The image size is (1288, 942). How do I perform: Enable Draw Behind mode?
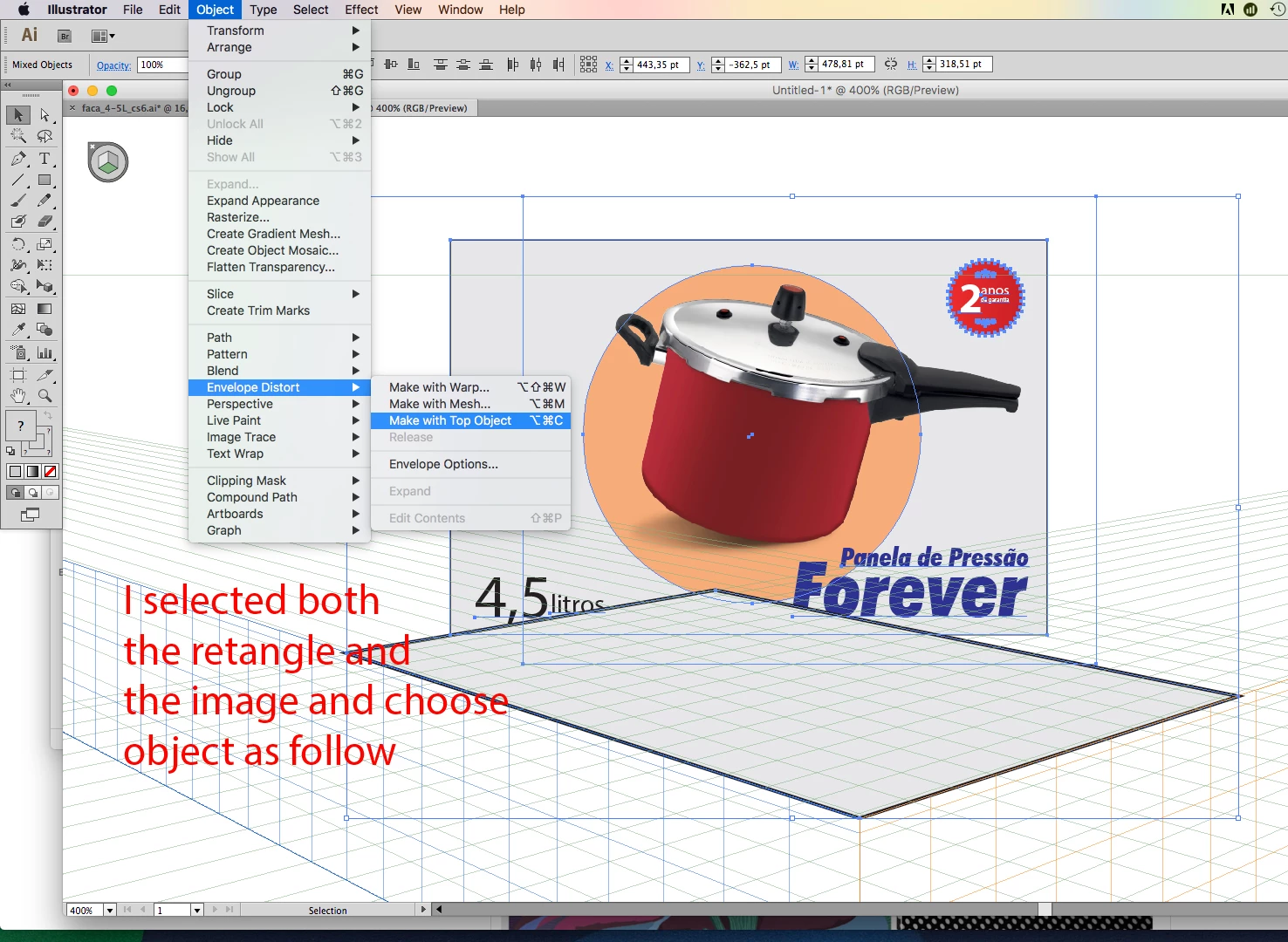tap(33, 493)
